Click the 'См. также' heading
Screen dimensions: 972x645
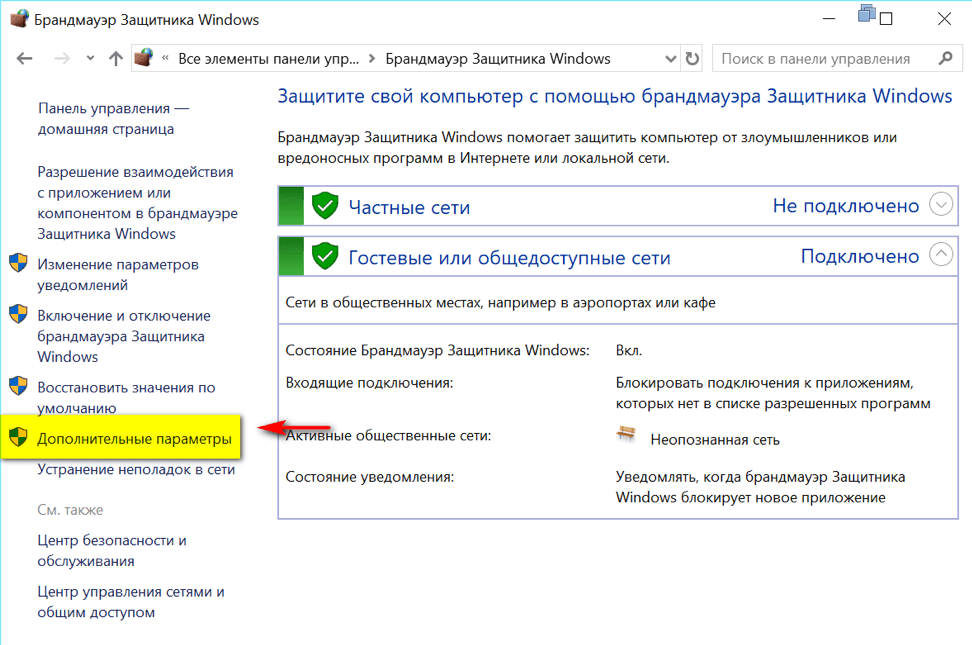click(70, 510)
